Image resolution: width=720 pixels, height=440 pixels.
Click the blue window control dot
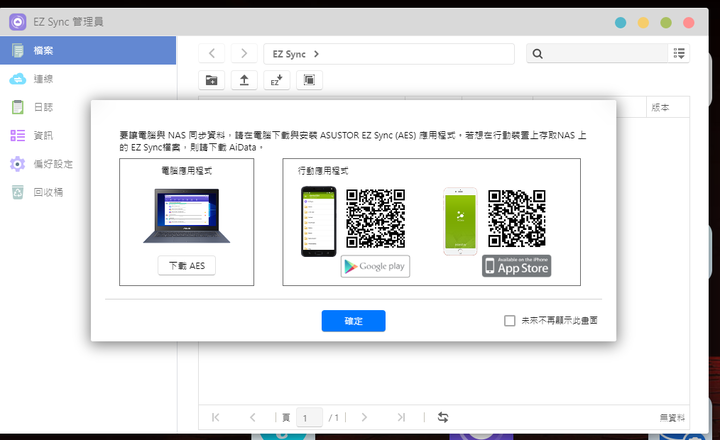coord(620,23)
